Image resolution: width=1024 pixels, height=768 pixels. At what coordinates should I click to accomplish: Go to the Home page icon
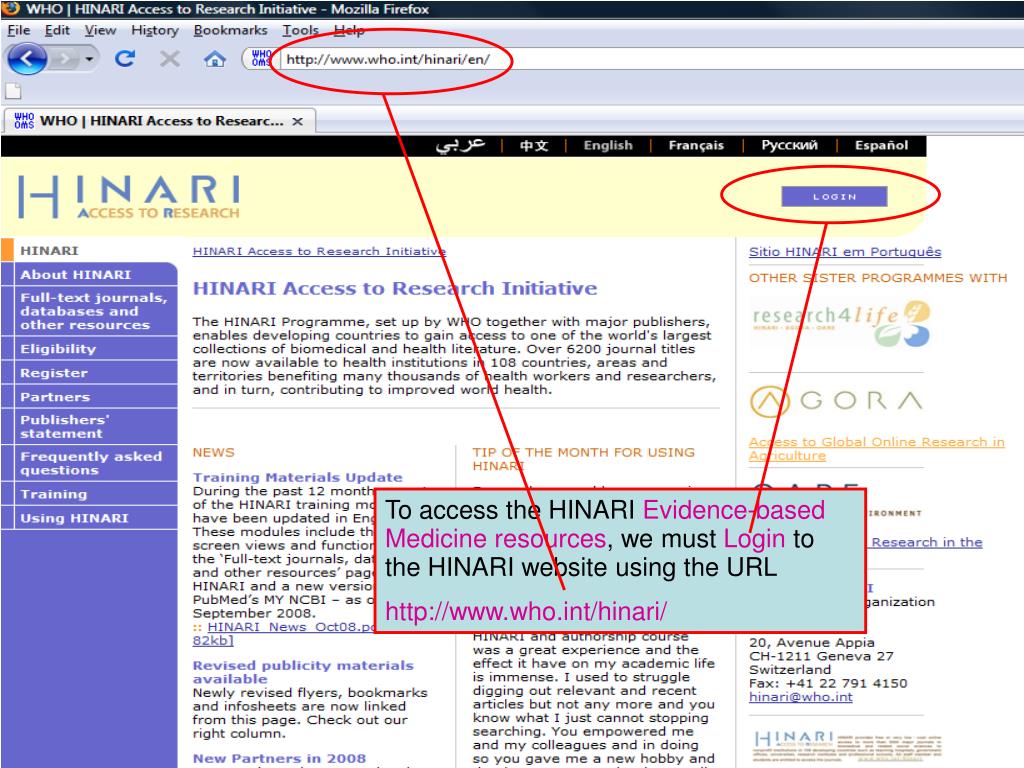[214, 59]
